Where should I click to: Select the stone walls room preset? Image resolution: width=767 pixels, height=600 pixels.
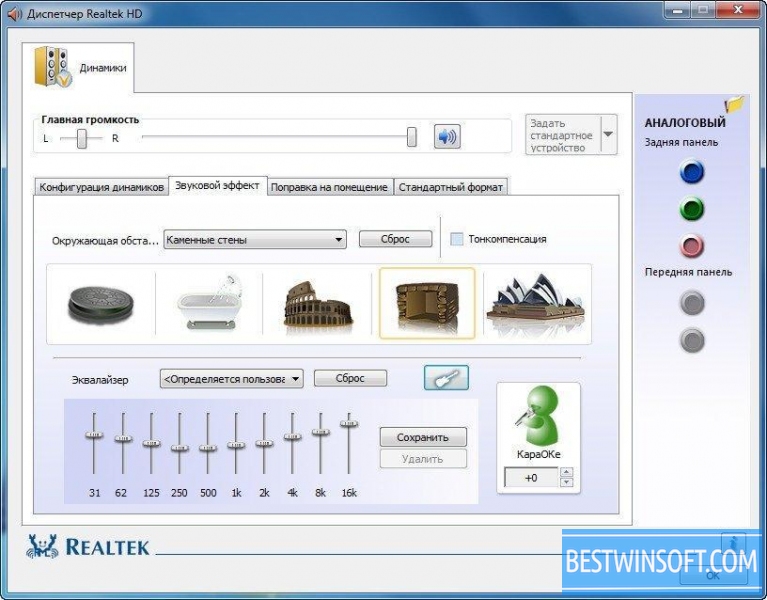point(427,303)
